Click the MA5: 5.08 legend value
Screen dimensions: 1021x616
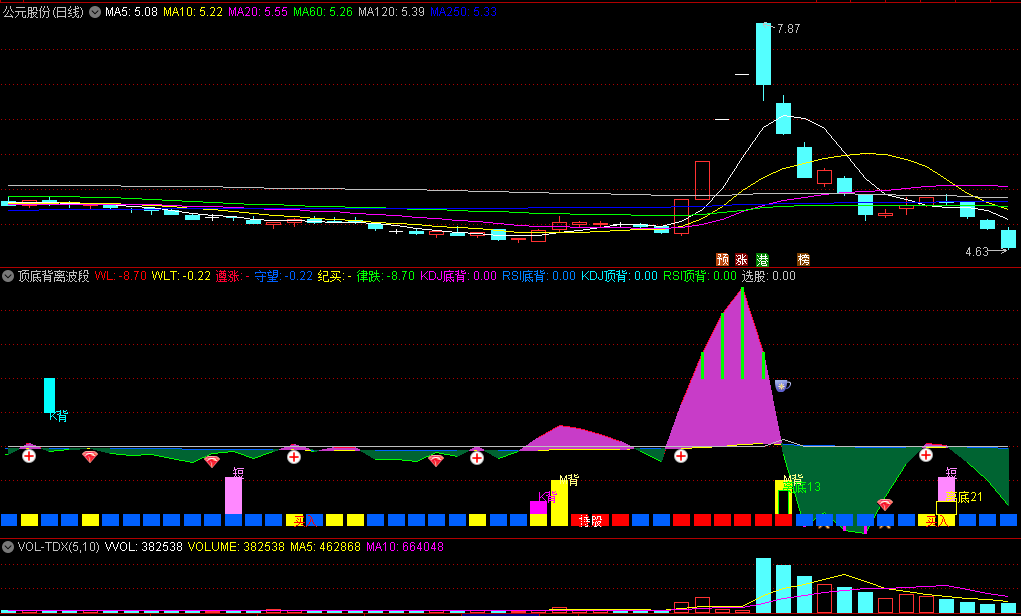point(130,12)
